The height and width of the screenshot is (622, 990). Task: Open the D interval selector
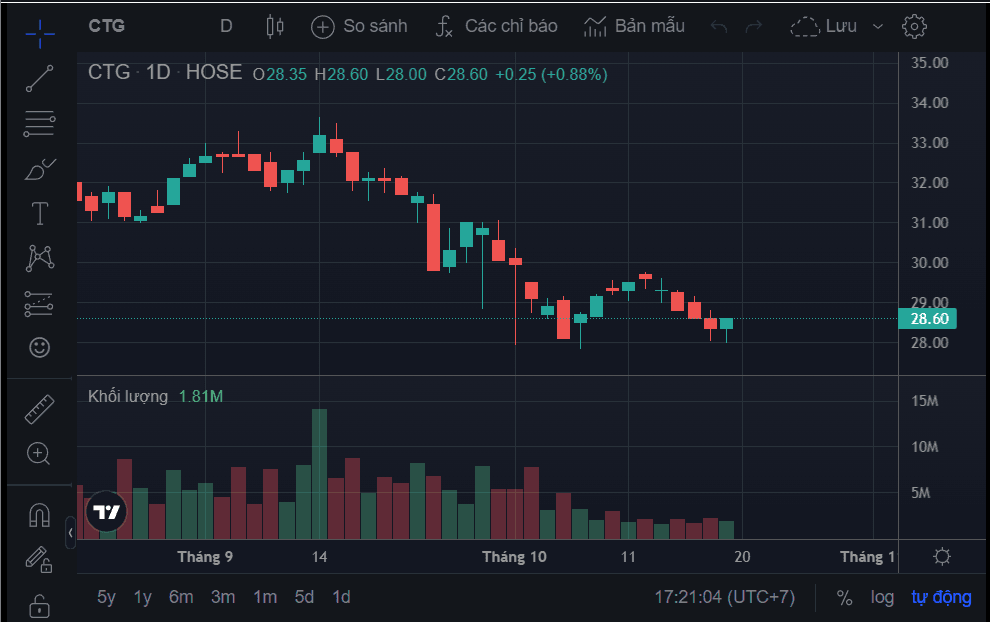click(x=226, y=25)
